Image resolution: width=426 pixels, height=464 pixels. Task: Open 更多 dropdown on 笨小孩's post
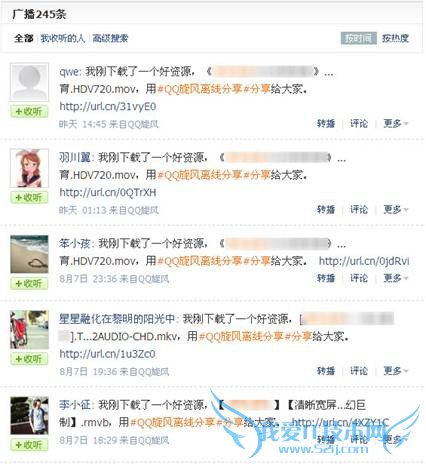tap(396, 278)
